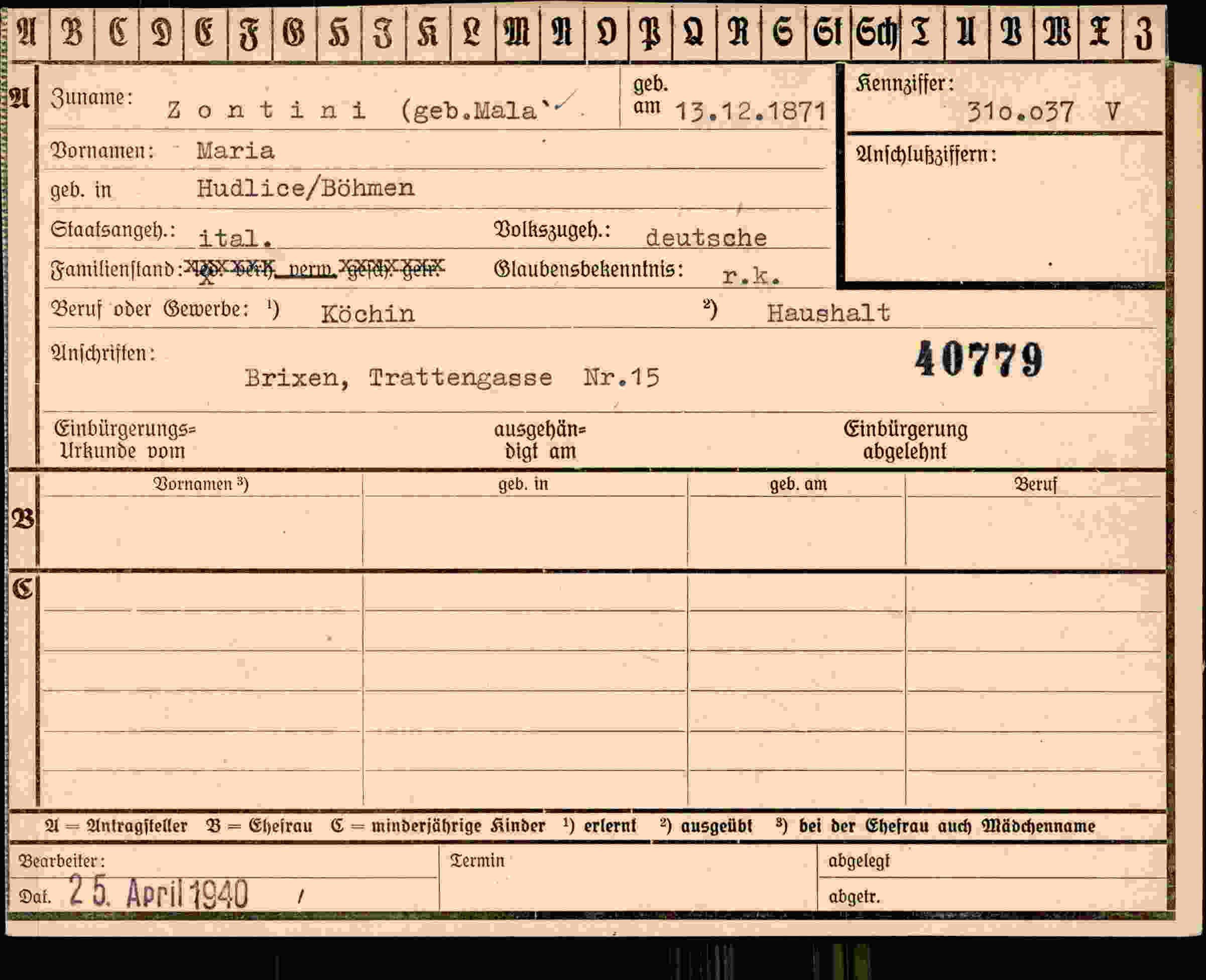
Task: Click the last alphabet tab 'Z'
Action: [x=1144, y=33]
